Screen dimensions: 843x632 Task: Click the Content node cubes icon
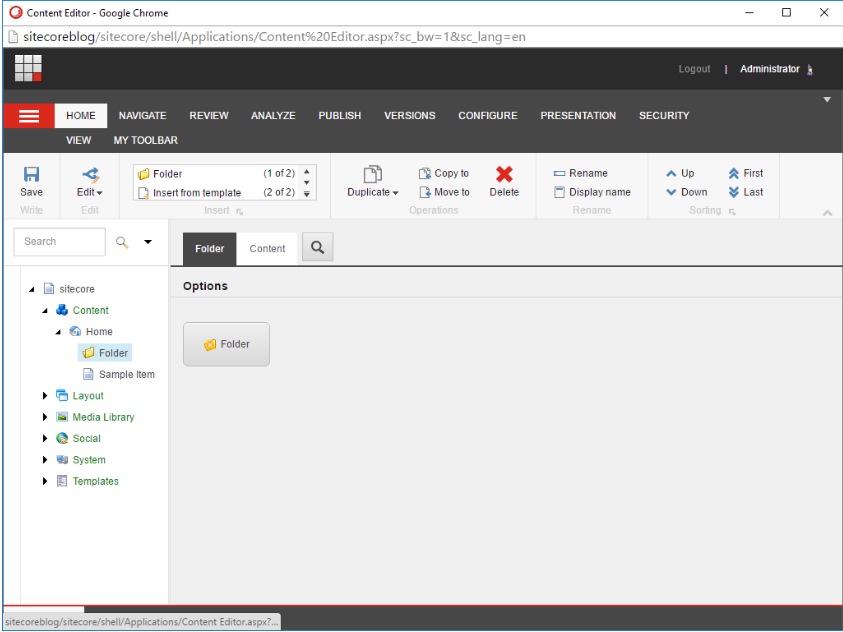coord(62,310)
